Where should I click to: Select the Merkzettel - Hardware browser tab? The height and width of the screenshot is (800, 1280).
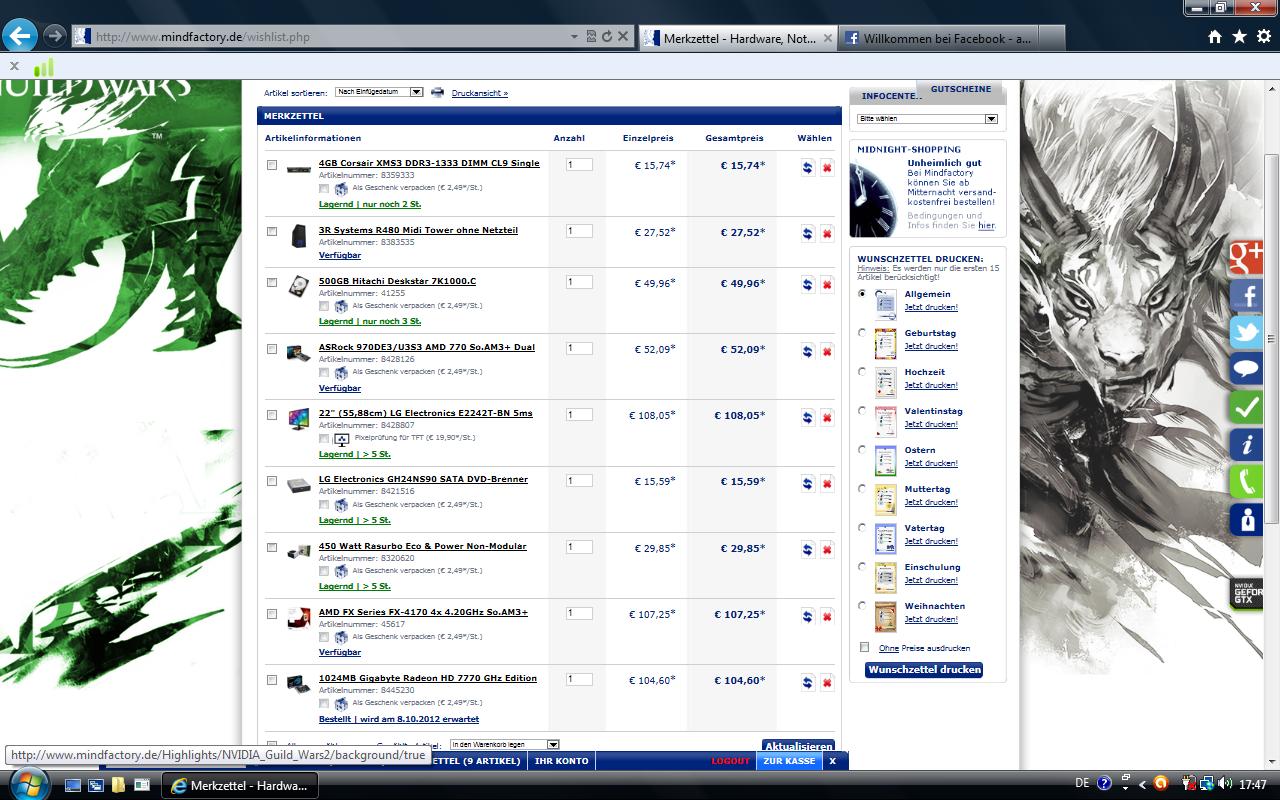738,38
